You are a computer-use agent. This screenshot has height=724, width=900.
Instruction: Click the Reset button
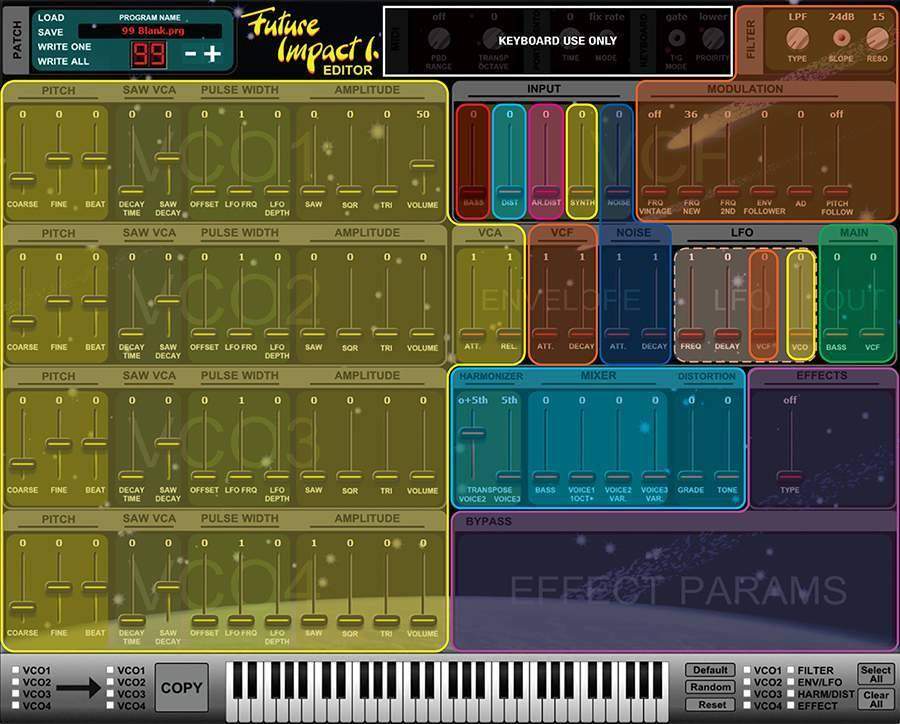pos(710,704)
